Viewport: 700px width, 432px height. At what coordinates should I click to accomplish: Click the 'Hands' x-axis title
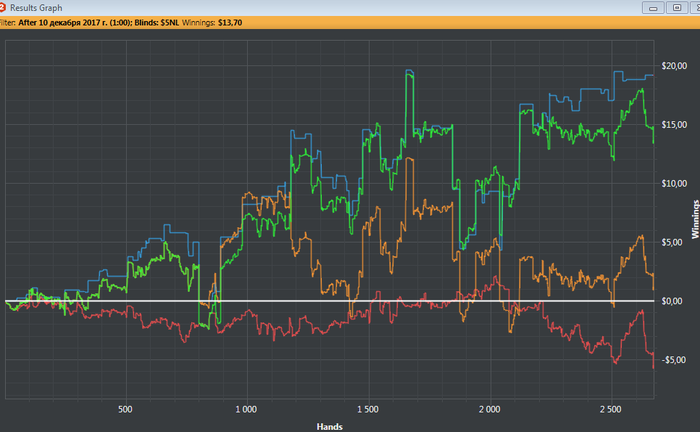tap(329, 427)
